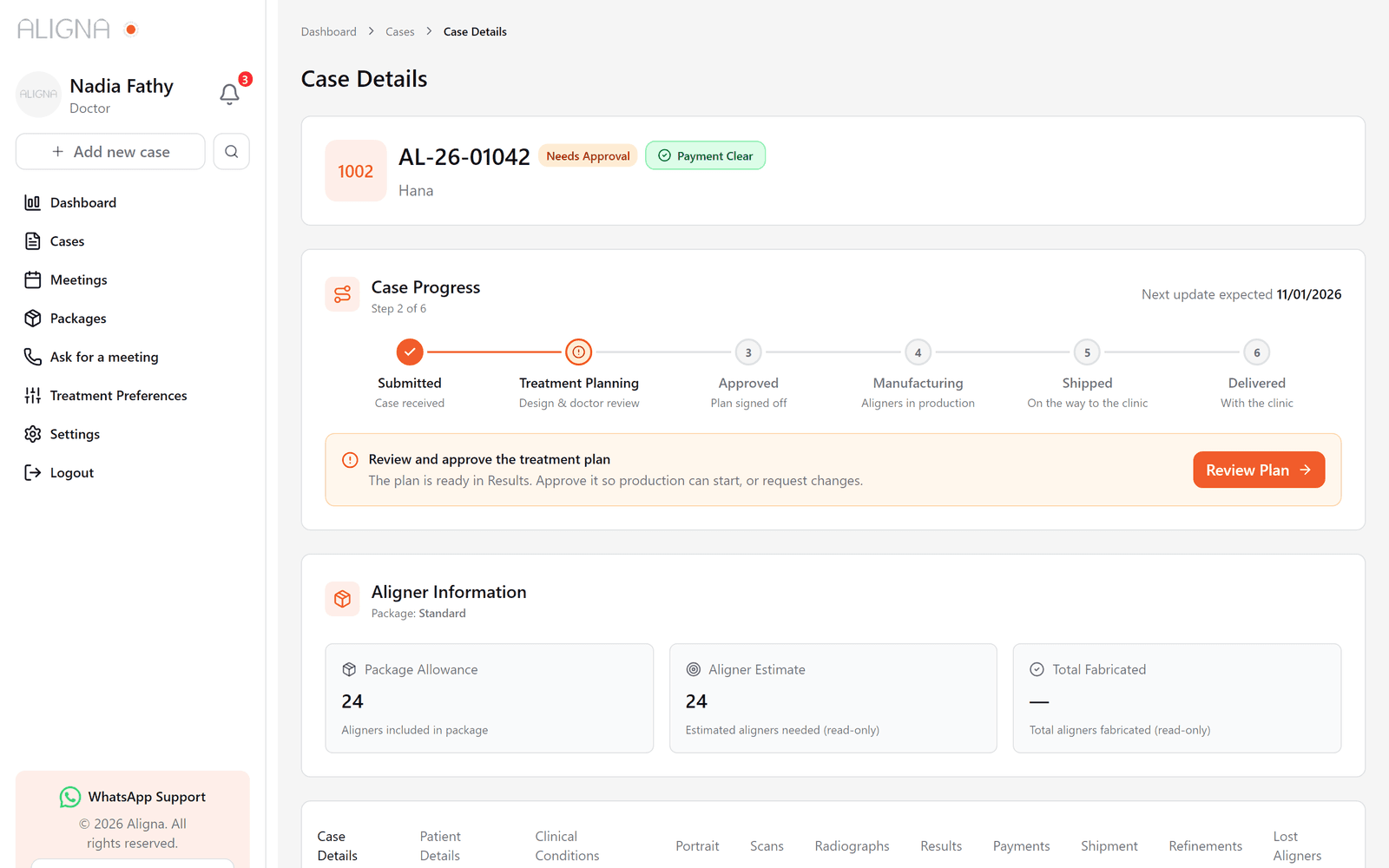
Task: Click the Review Plan button
Action: pyautogui.click(x=1259, y=470)
